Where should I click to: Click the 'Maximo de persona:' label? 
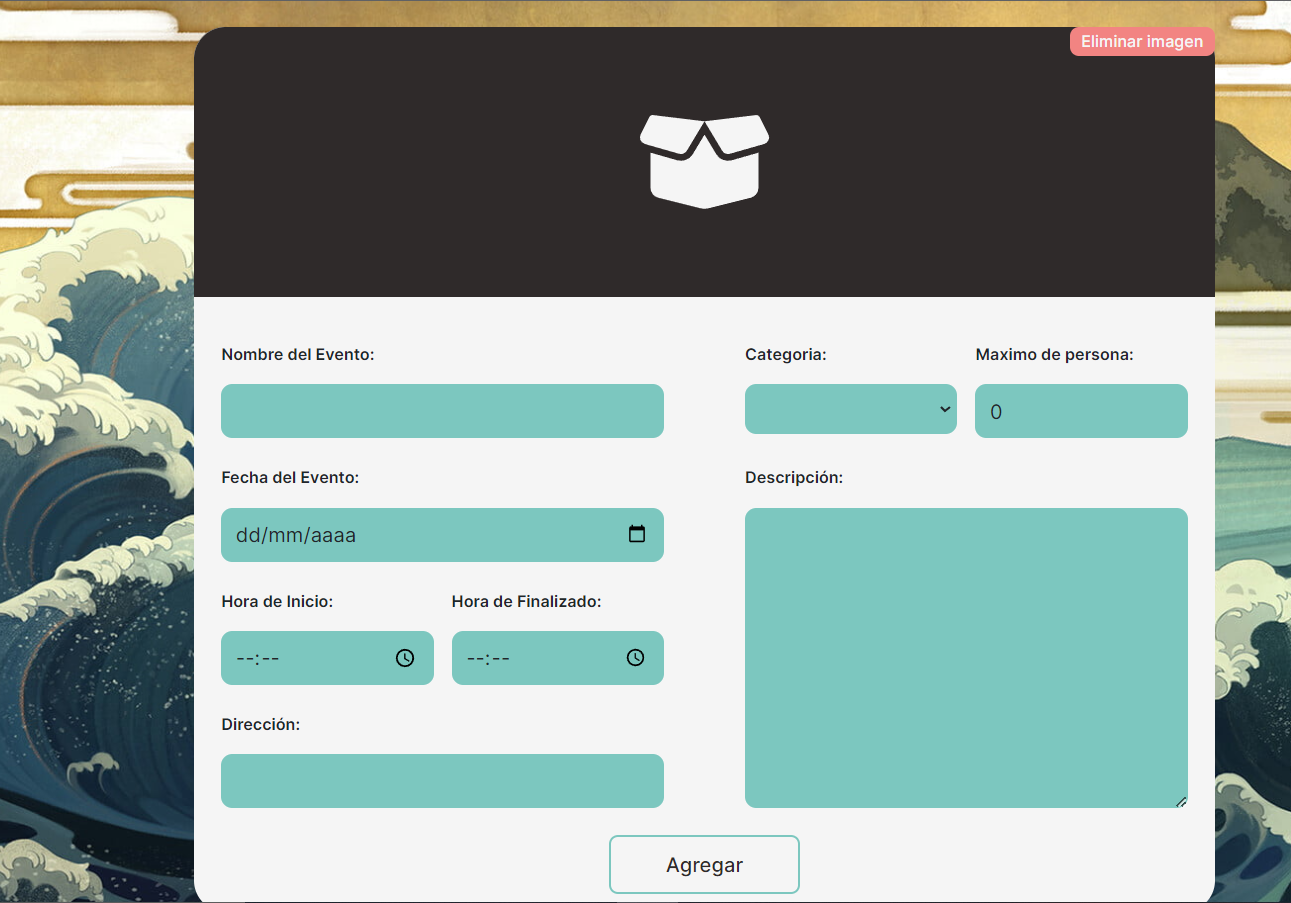pos(1054,354)
